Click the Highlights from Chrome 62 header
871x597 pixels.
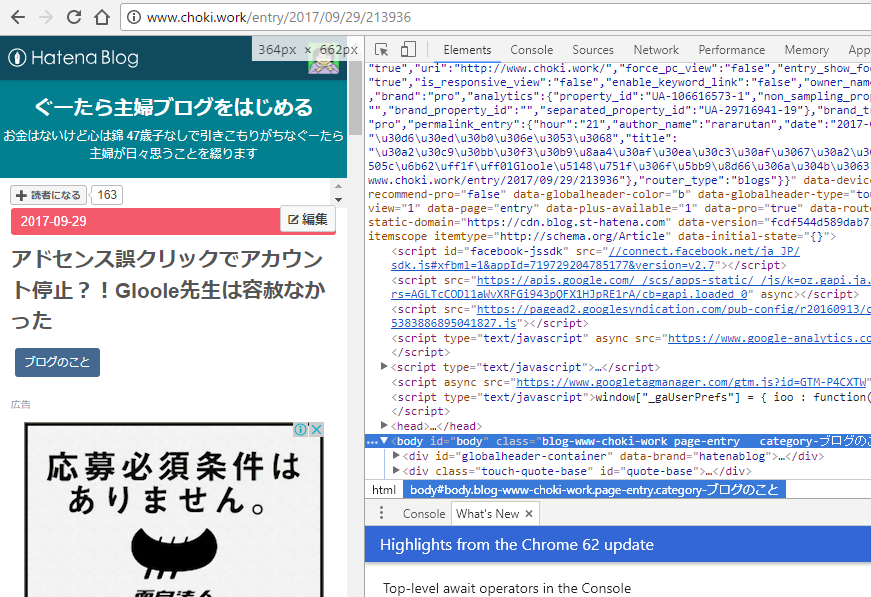coord(517,545)
